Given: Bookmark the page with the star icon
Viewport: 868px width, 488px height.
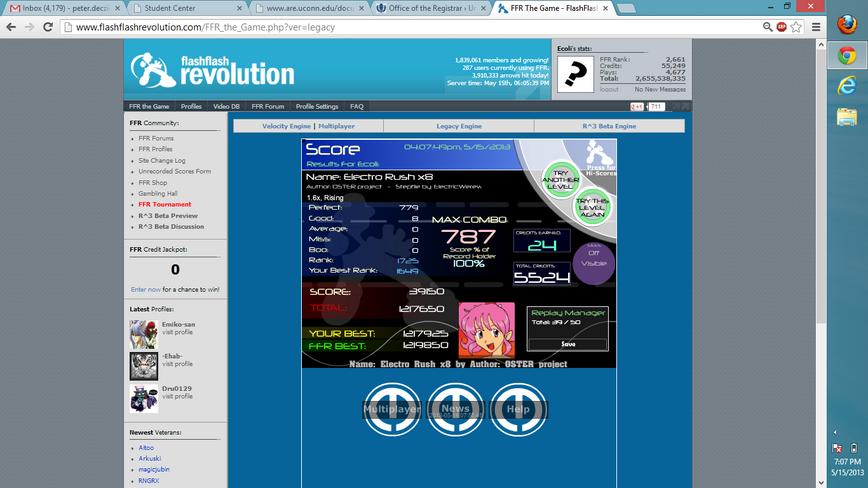Looking at the screenshot, I should (x=796, y=27).
